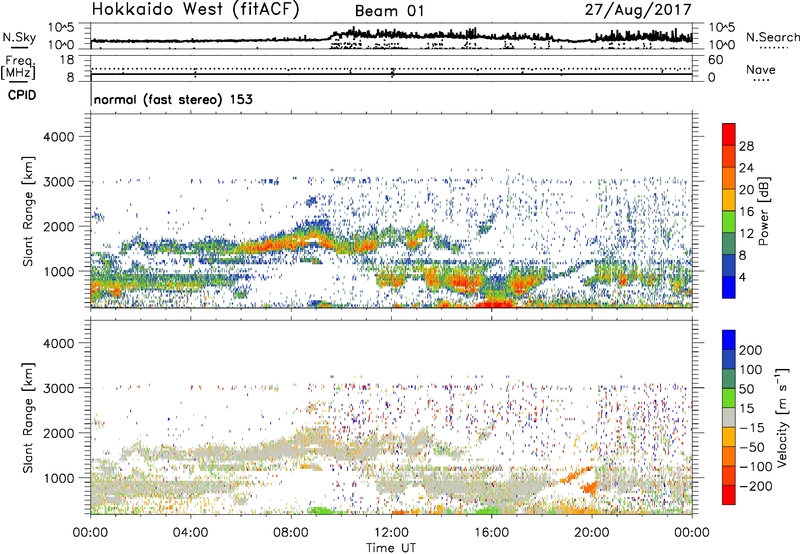
Task: Select the "CPID" row label
Action: [22, 95]
